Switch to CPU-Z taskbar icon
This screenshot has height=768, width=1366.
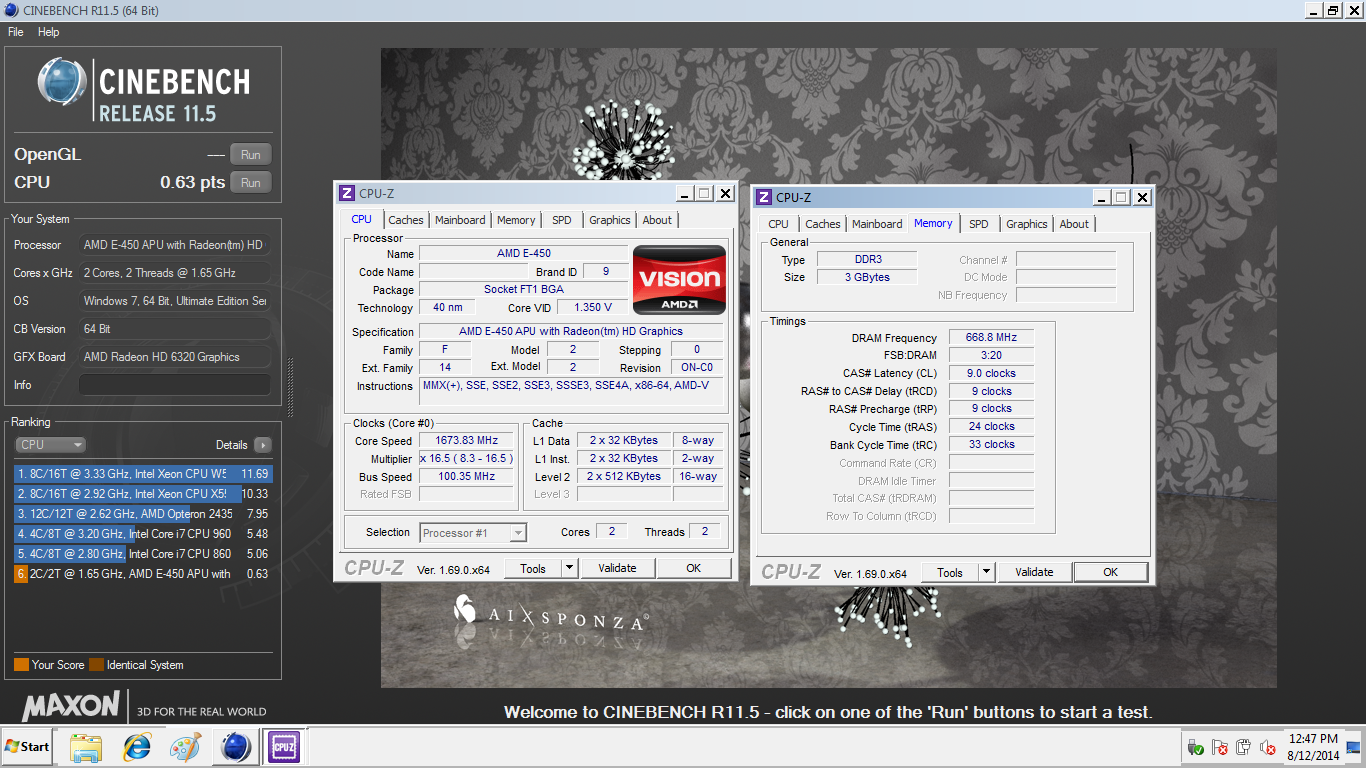tap(283, 747)
